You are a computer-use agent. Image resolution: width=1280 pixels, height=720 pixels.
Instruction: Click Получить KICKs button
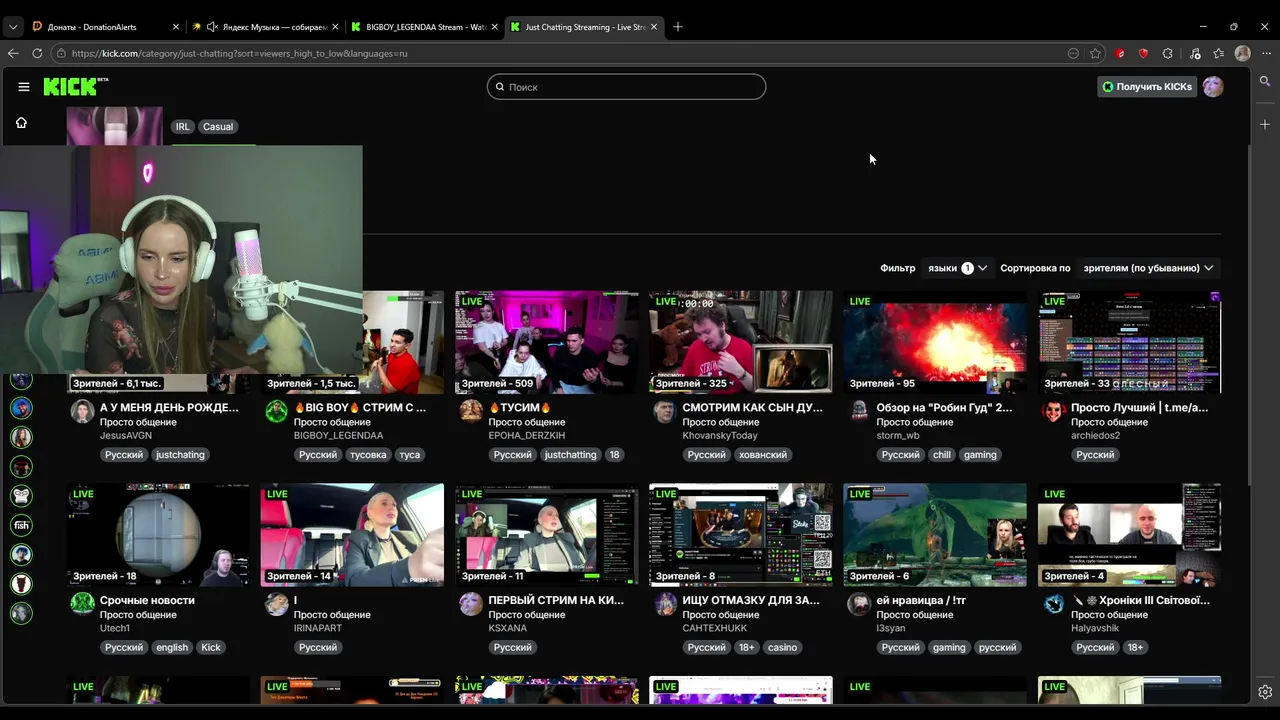click(1147, 87)
